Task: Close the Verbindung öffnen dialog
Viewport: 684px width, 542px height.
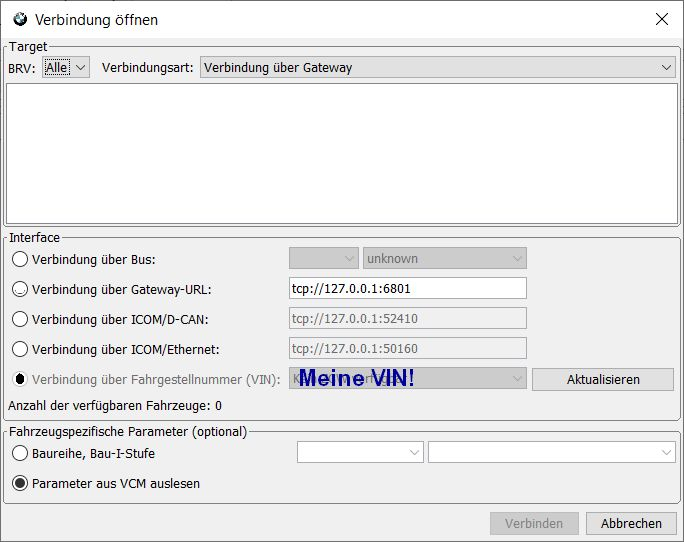Action: pyautogui.click(x=661, y=19)
